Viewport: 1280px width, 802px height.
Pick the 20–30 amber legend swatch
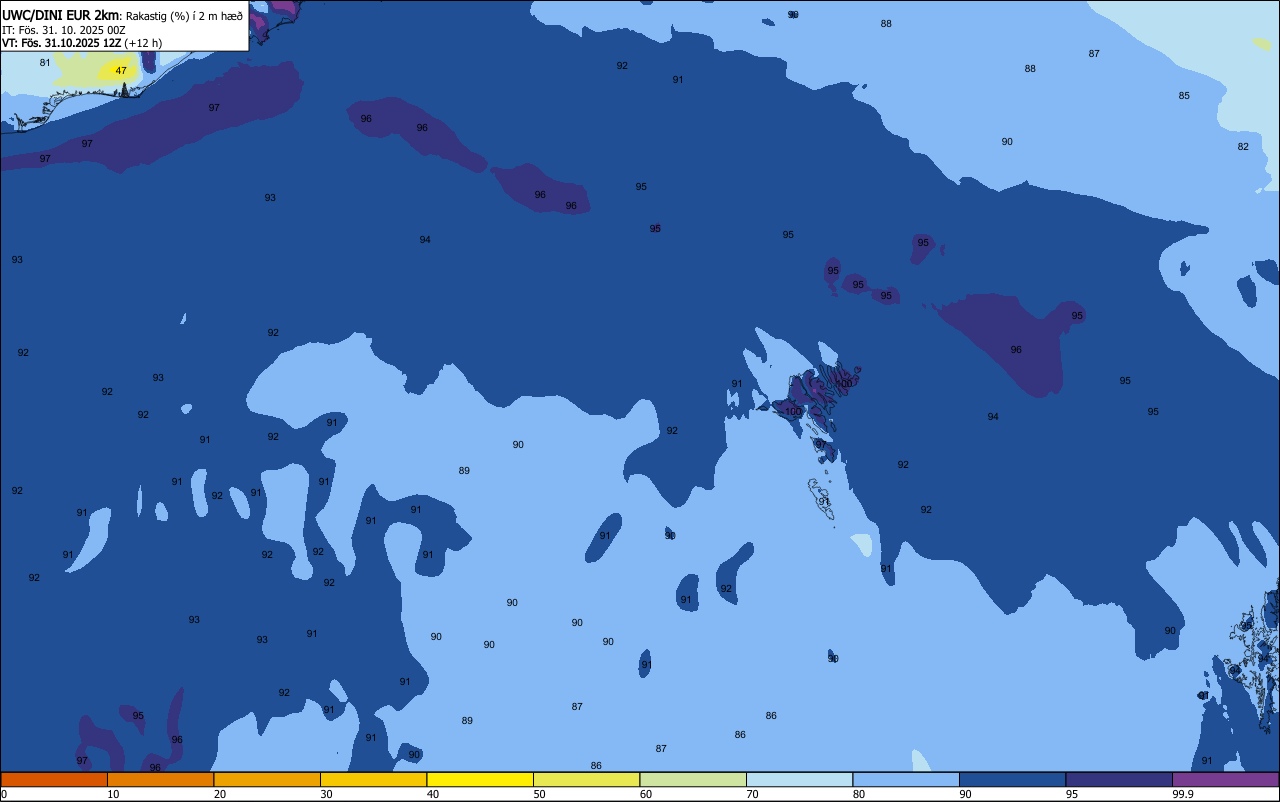[267, 779]
